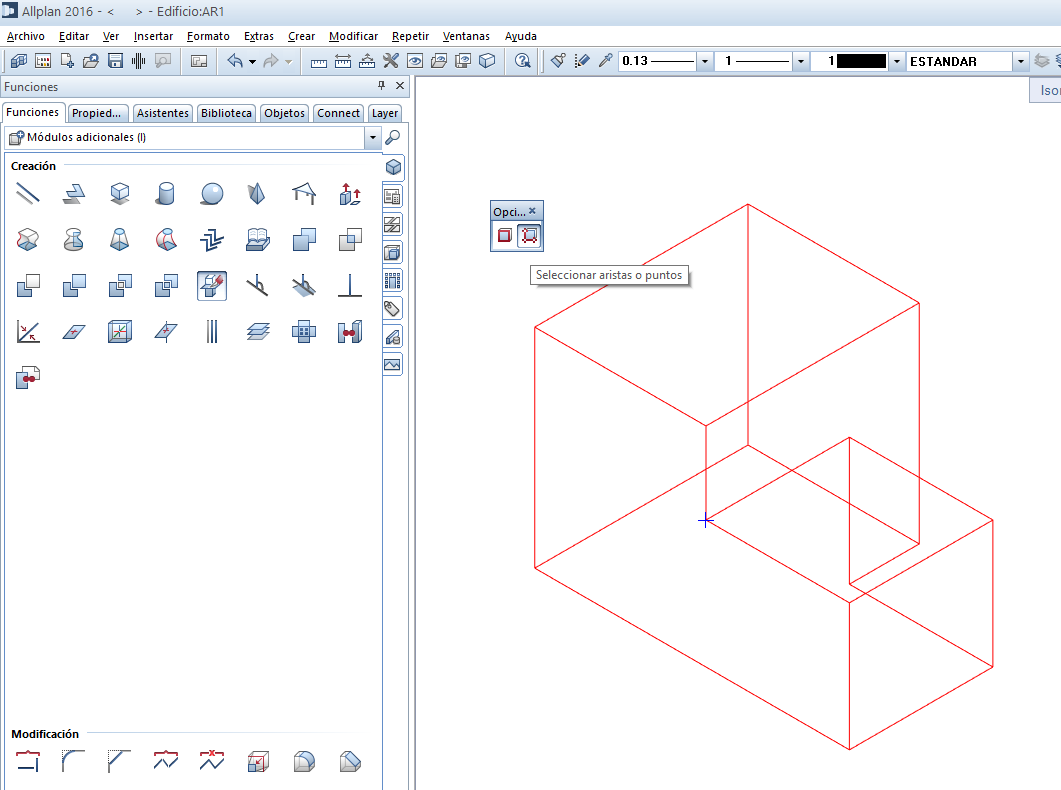Switch to the Objetos tab
Screen dimensions: 1061x790
pyautogui.click(x=284, y=113)
